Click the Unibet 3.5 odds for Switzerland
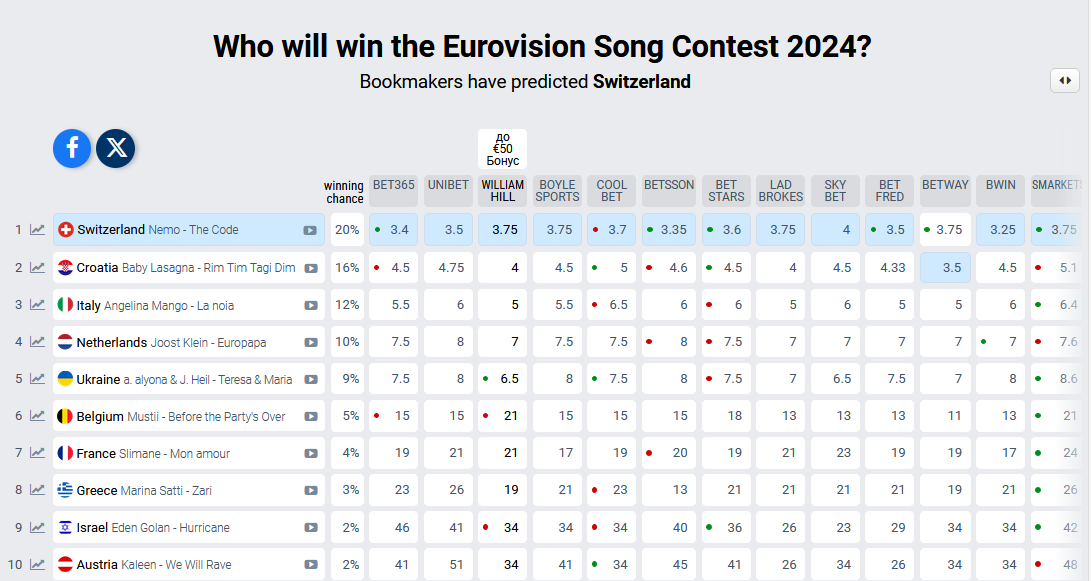 coord(448,230)
